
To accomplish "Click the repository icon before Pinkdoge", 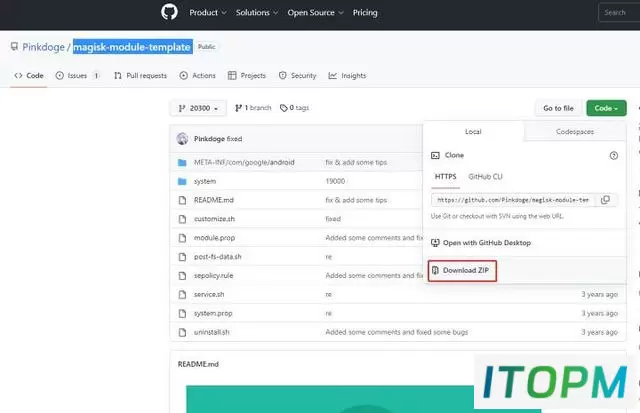I will click(x=14, y=46).
